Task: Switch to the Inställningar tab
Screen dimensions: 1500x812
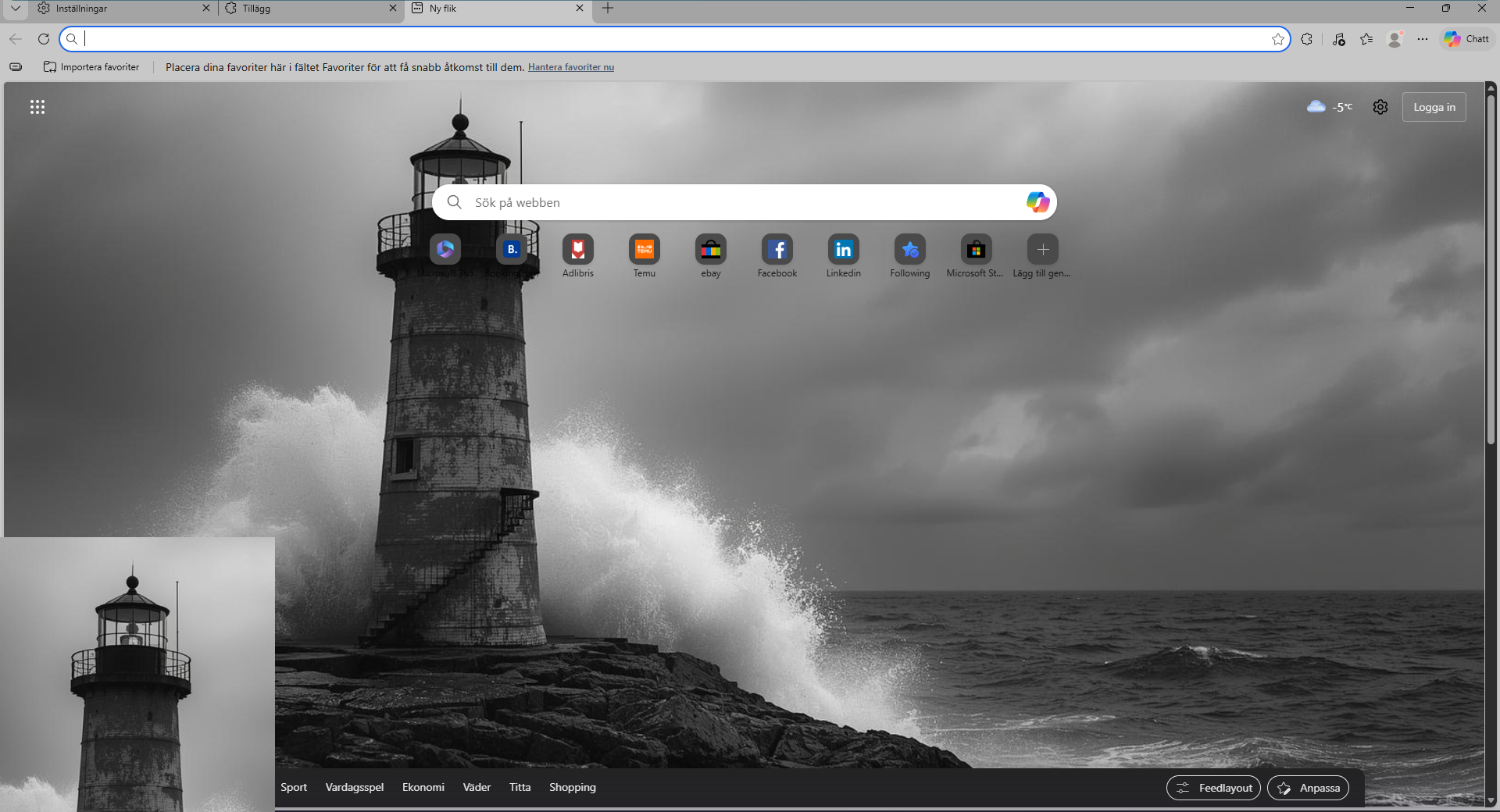Action: click(x=117, y=8)
